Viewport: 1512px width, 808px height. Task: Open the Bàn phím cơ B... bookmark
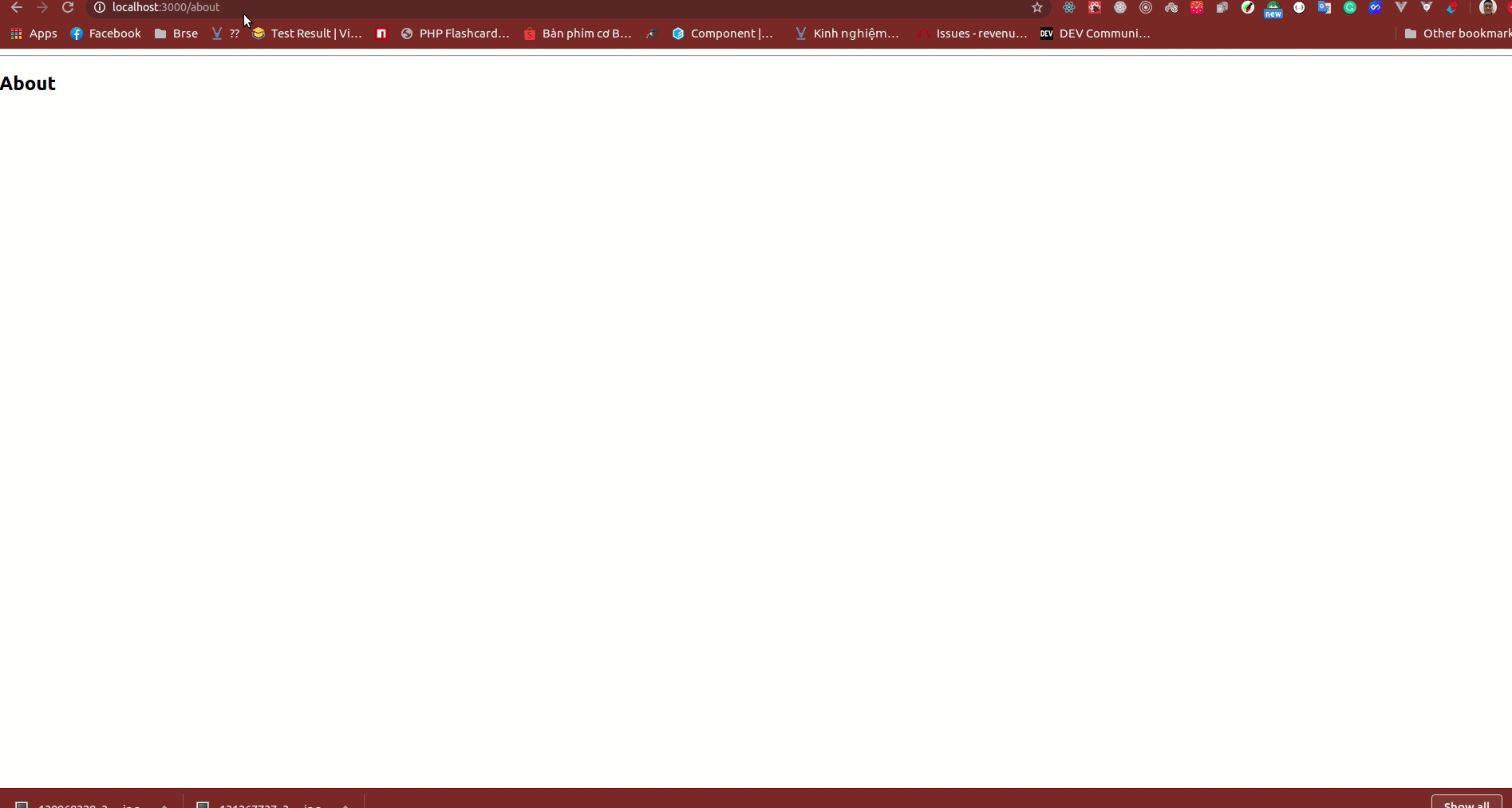click(x=578, y=34)
